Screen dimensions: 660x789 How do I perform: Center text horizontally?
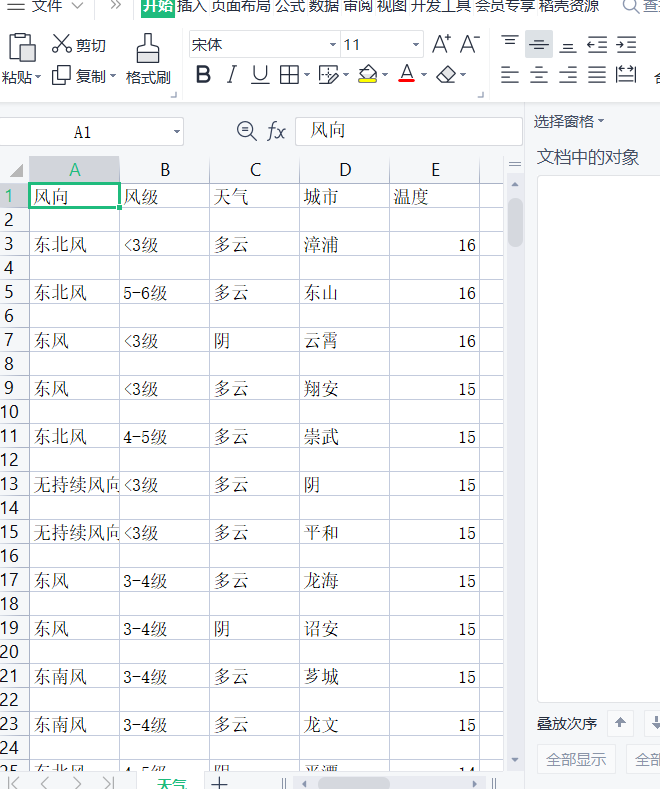539,75
